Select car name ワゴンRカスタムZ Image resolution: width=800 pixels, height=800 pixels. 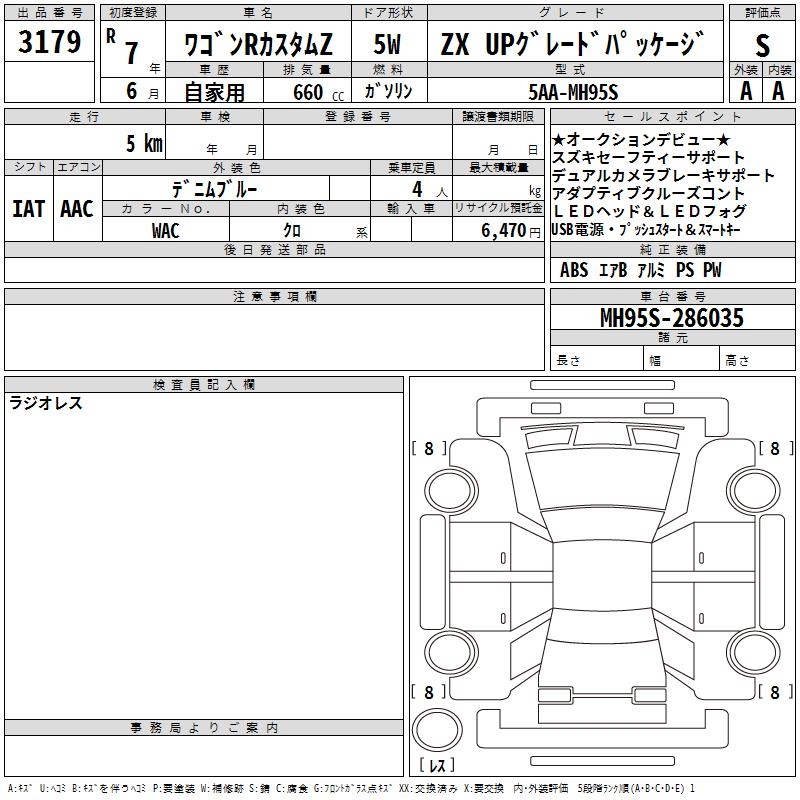258,44
